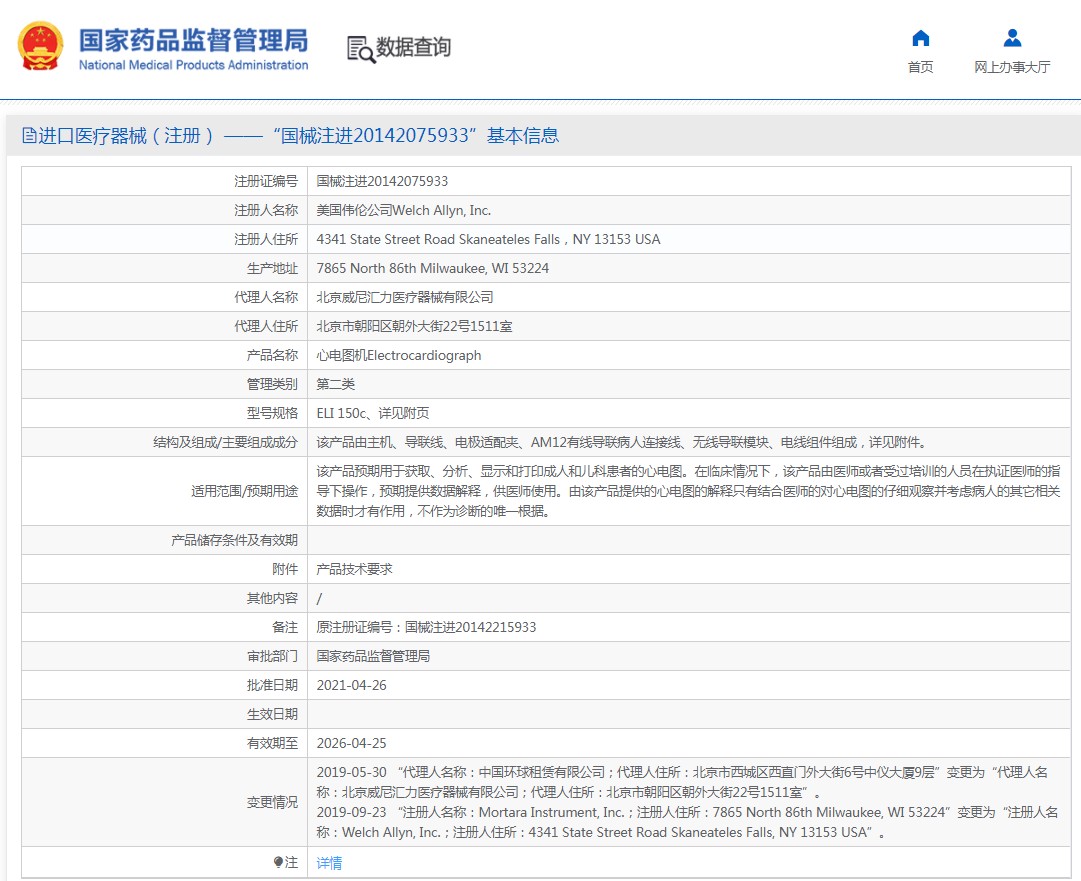Select expiry date 2026-04-25
1081x881 pixels.
(x=351, y=743)
